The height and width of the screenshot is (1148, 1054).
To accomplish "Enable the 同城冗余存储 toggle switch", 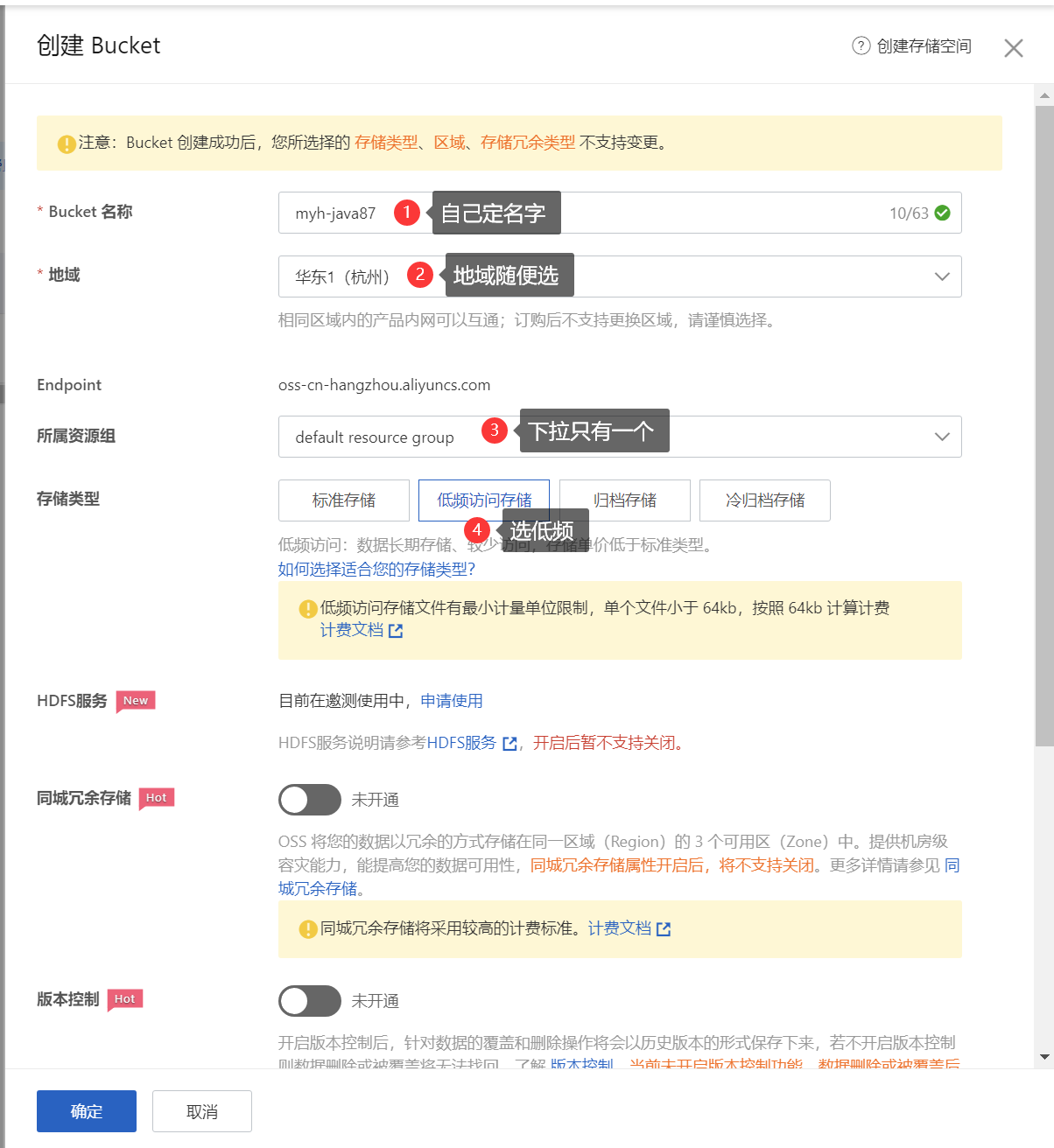I will [x=309, y=800].
